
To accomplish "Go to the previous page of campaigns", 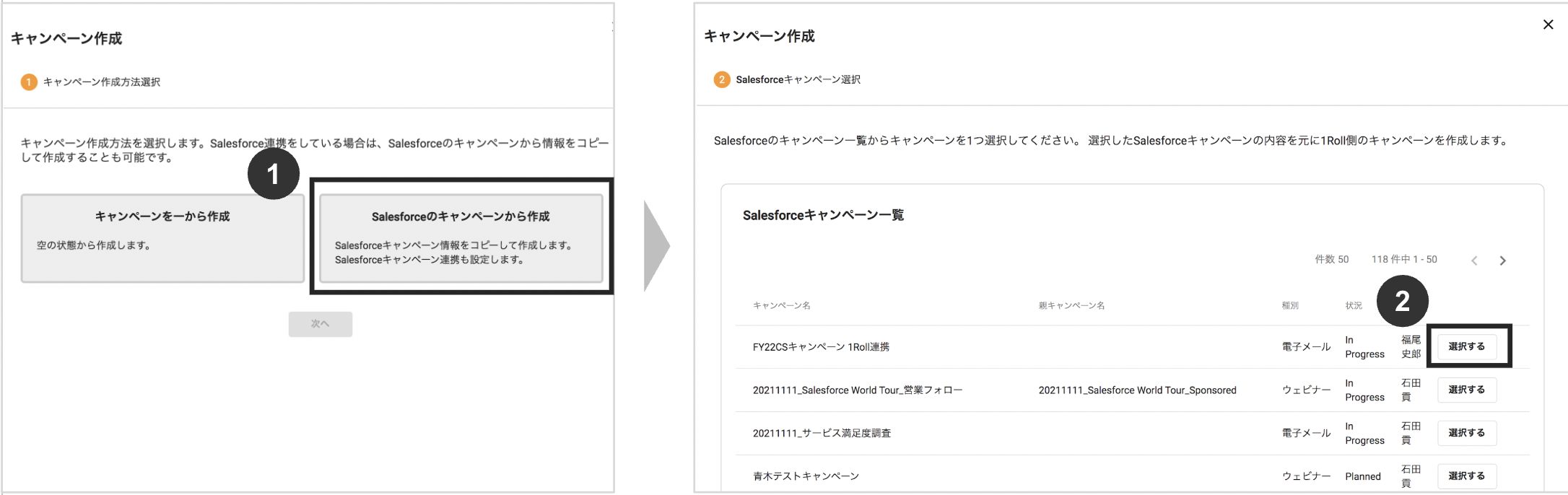I will (x=1474, y=260).
